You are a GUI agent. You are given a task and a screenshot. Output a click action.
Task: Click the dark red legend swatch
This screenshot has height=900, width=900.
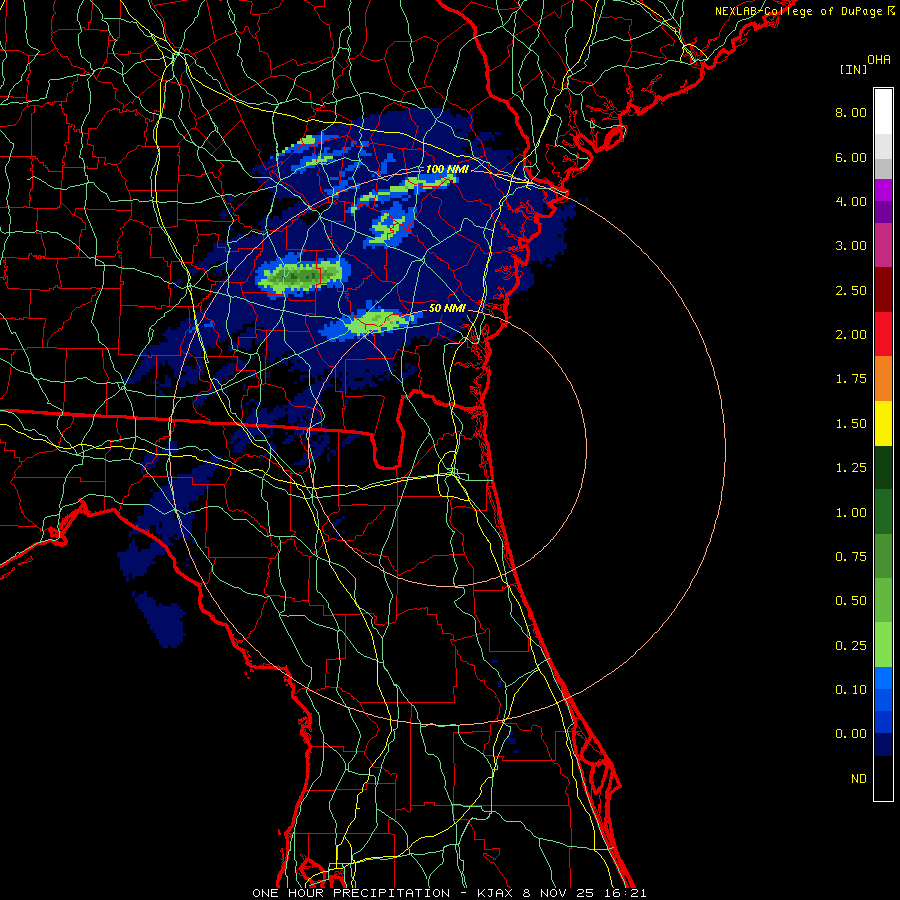pos(883,290)
